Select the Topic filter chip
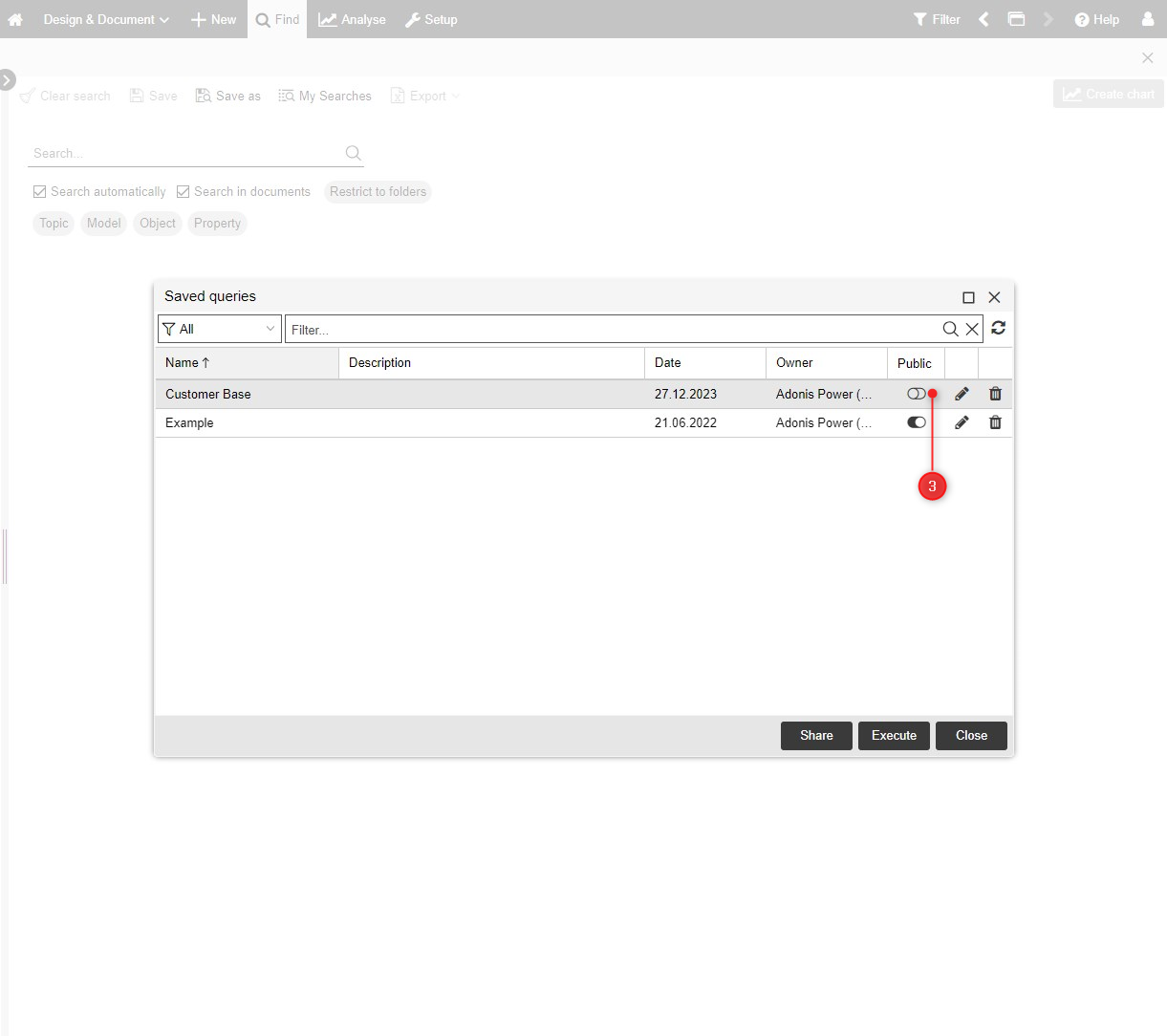 point(54,223)
